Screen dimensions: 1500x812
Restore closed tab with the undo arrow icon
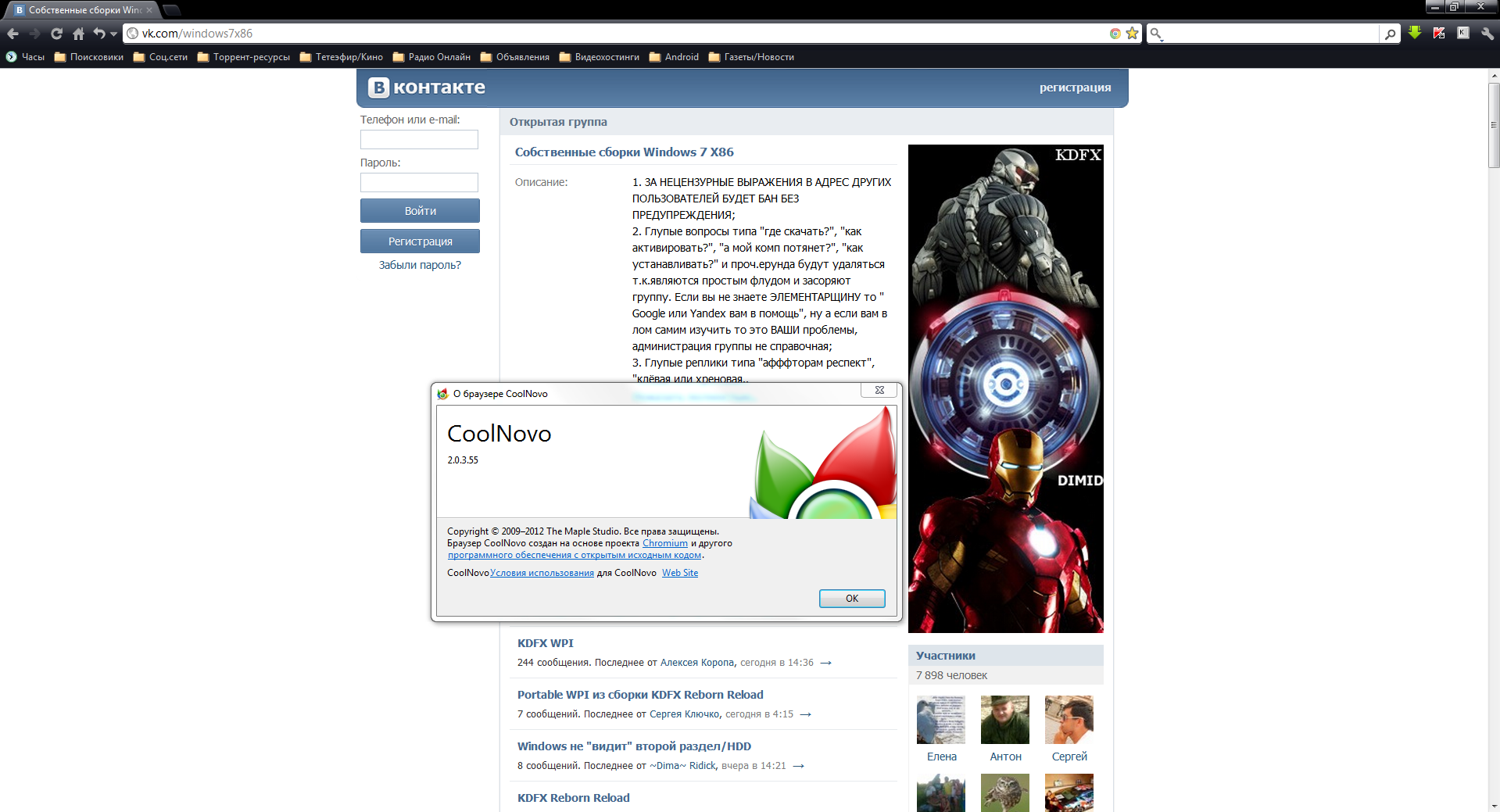99,34
